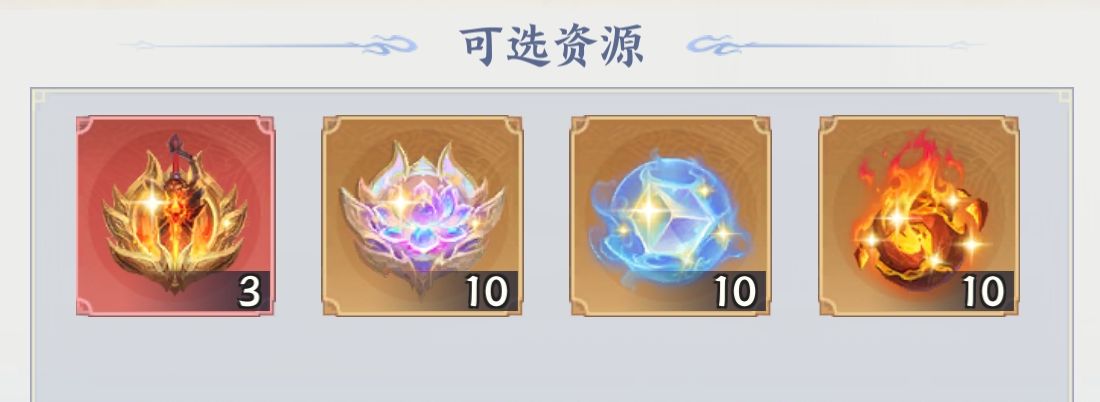The width and height of the screenshot is (1100, 402).
Task: Select the burning fire rock item
Action: pyautogui.click(x=919, y=215)
